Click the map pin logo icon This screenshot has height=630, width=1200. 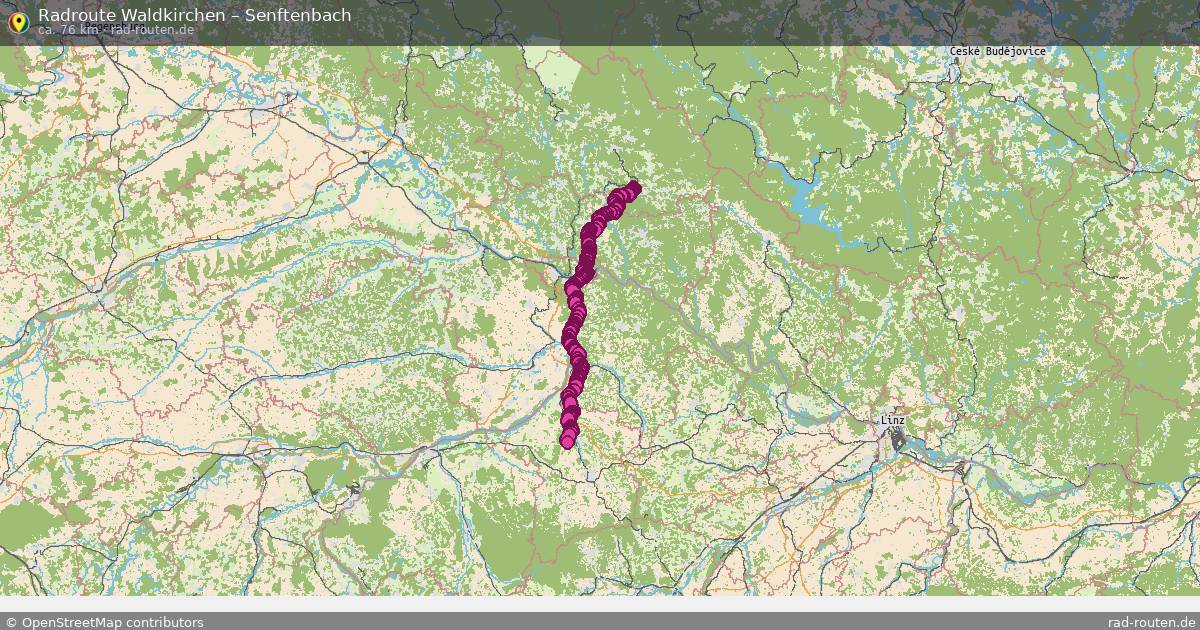[x=18, y=21]
